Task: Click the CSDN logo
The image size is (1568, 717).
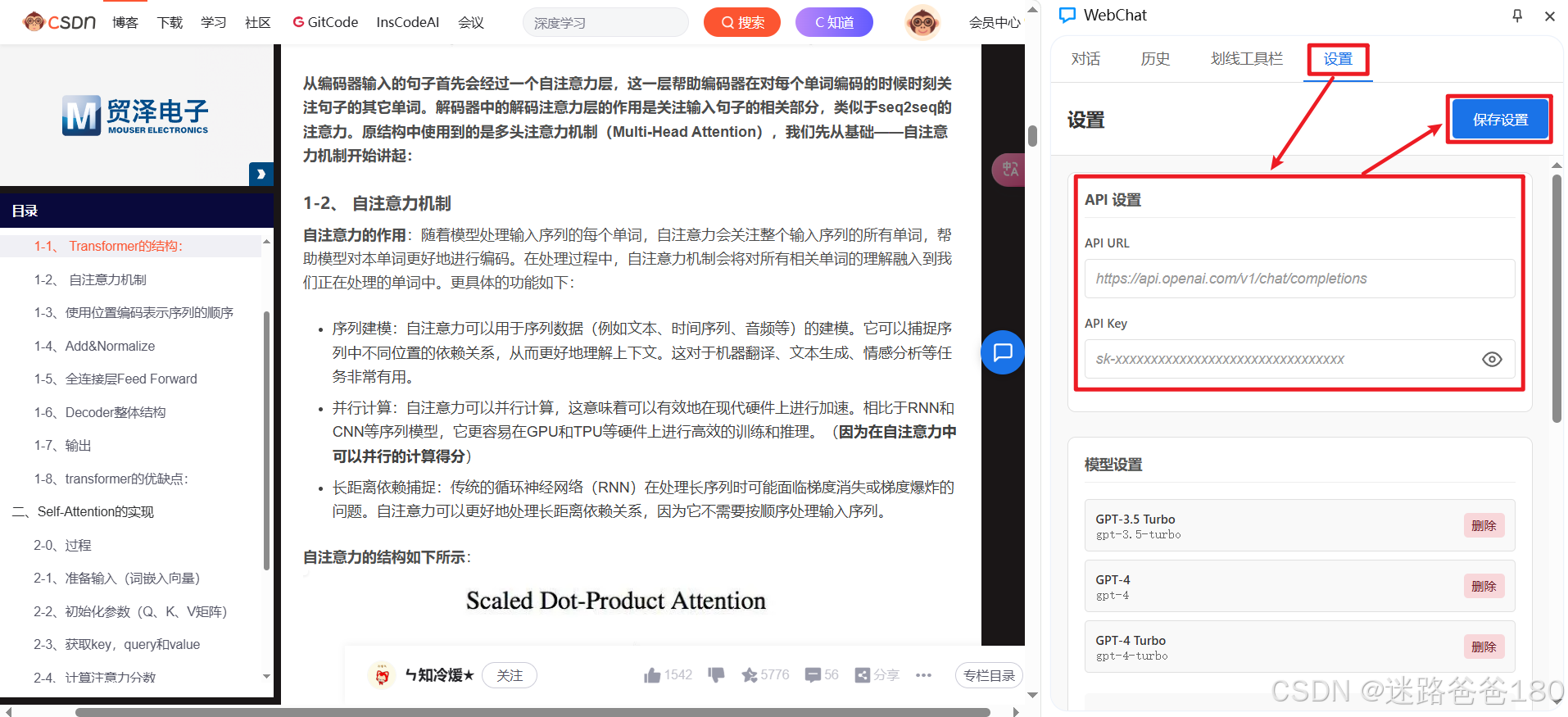Action: click(x=59, y=22)
